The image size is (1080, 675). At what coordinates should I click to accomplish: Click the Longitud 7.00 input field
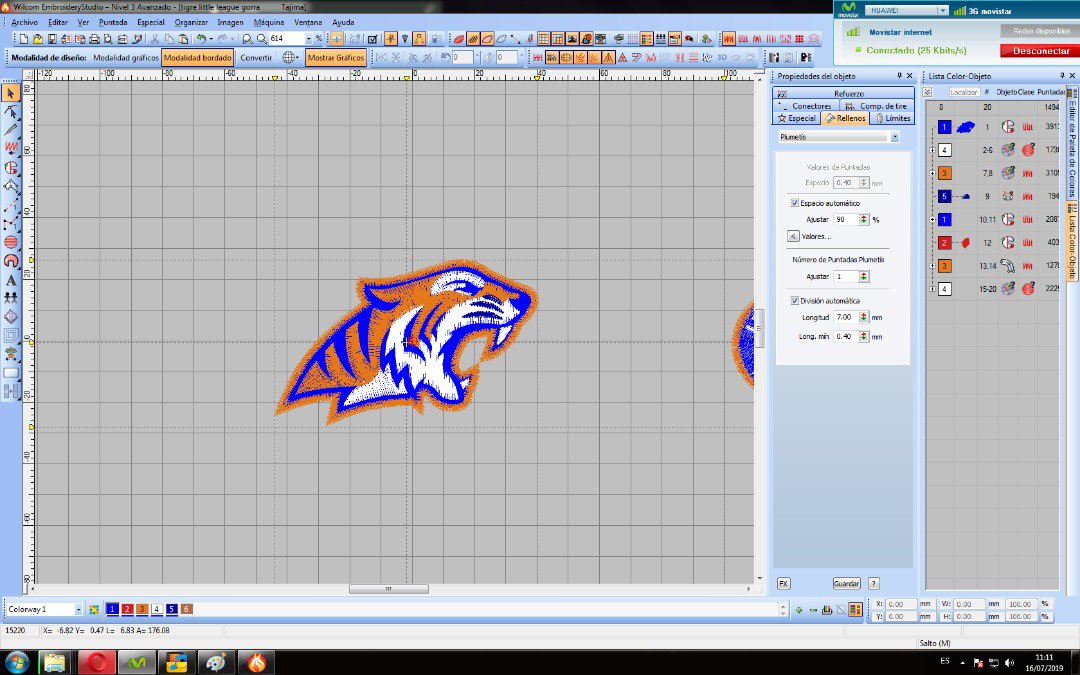[x=844, y=318]
